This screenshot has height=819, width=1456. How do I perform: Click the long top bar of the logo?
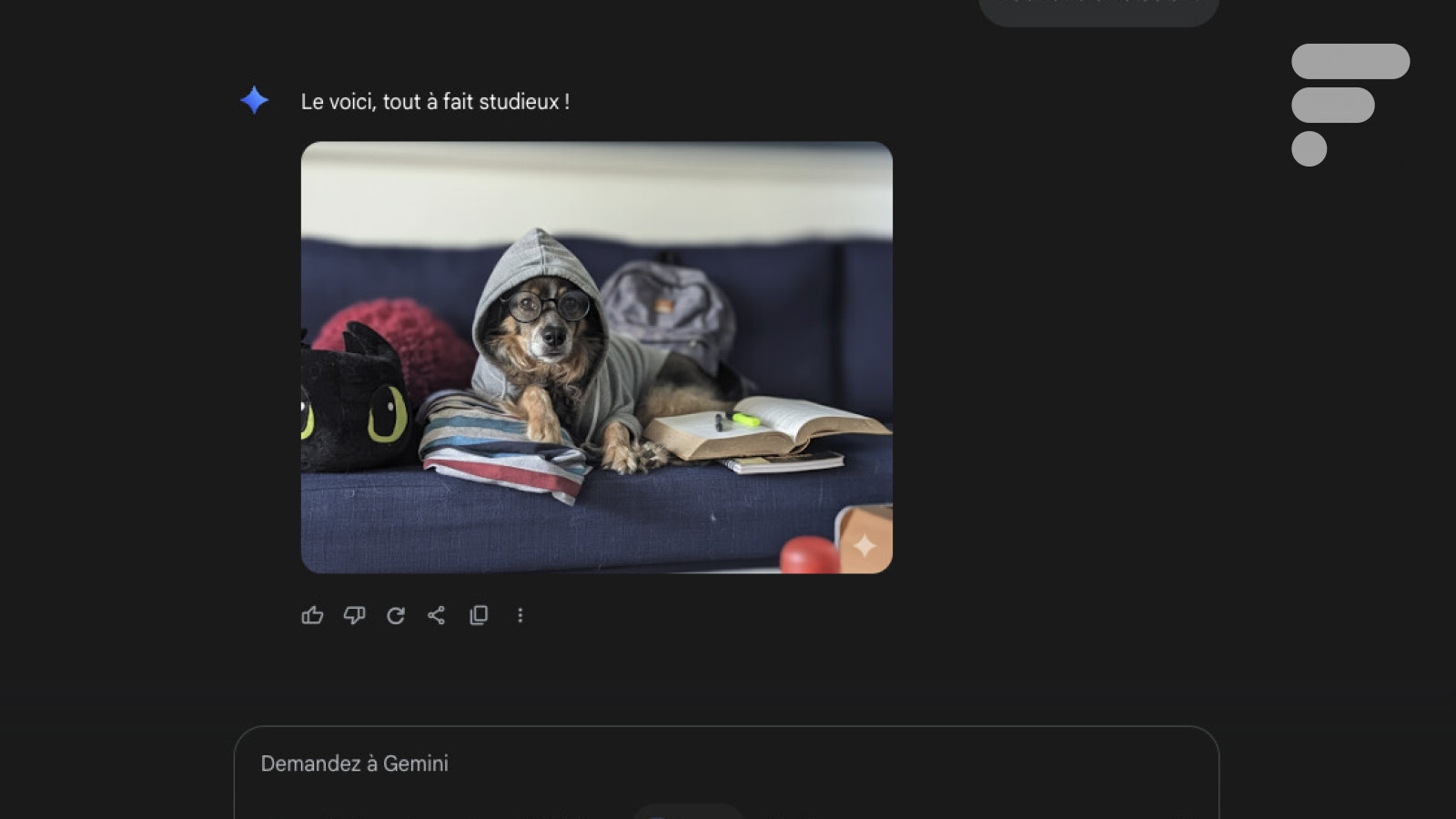[1350, 61]
